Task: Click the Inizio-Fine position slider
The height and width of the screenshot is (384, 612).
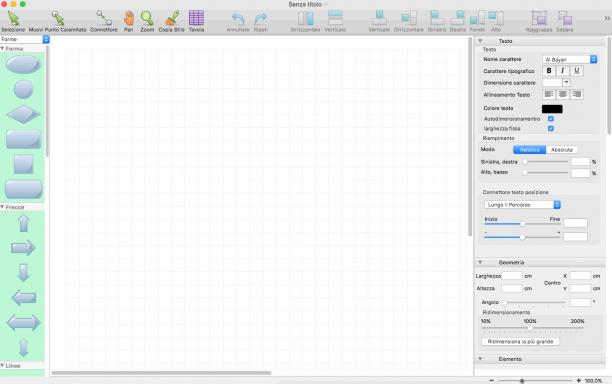Action: (523, 224)
